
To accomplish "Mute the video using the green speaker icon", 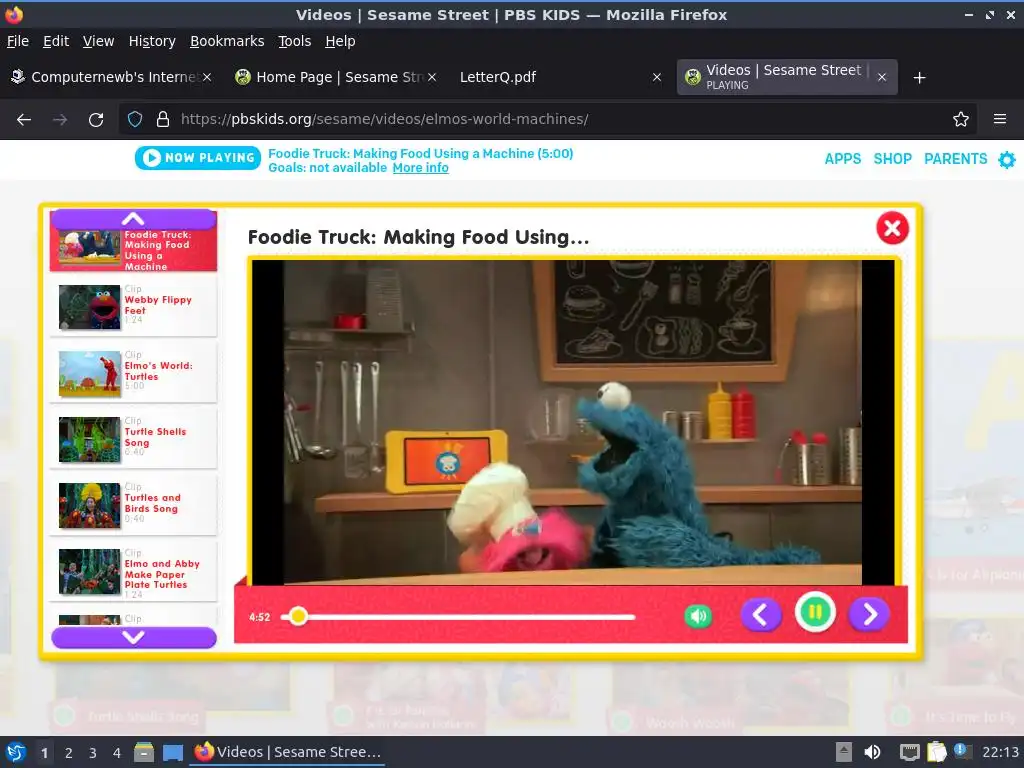I will tap(697, 616).
